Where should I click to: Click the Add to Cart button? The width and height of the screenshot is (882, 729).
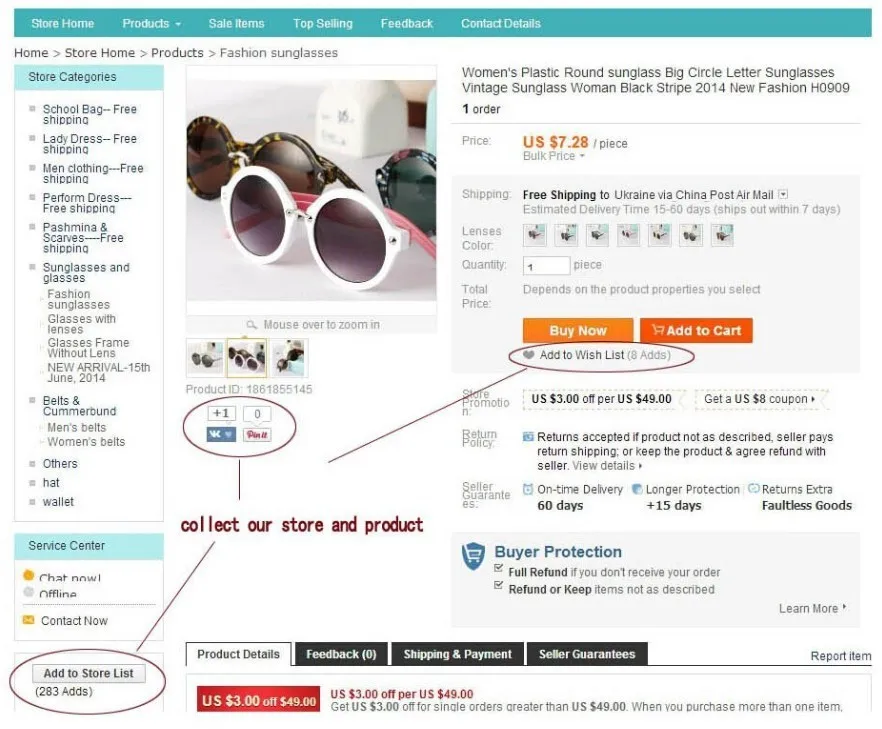click(696, 330)
